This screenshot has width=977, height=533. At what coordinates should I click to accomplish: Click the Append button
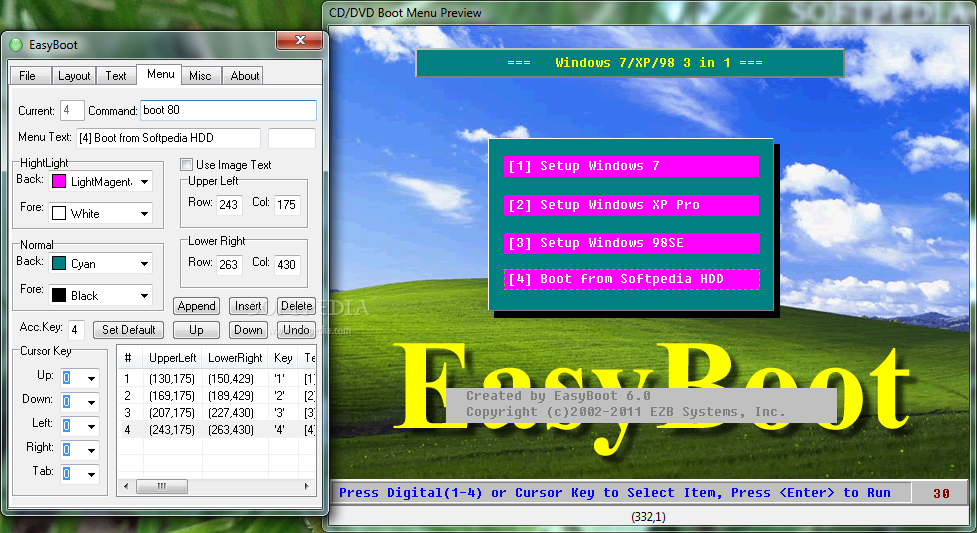pos(196,306)
